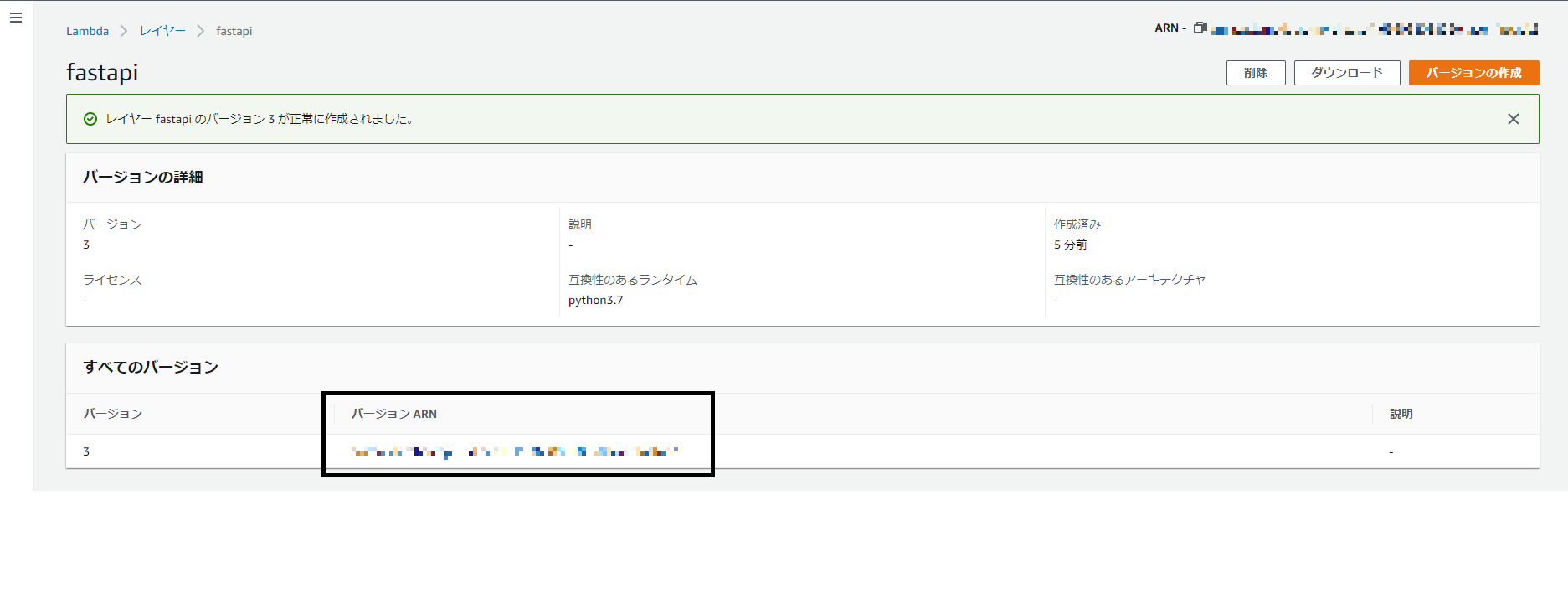
Task: Dismiss the success banner with the X
Action: coord(1514,119)
